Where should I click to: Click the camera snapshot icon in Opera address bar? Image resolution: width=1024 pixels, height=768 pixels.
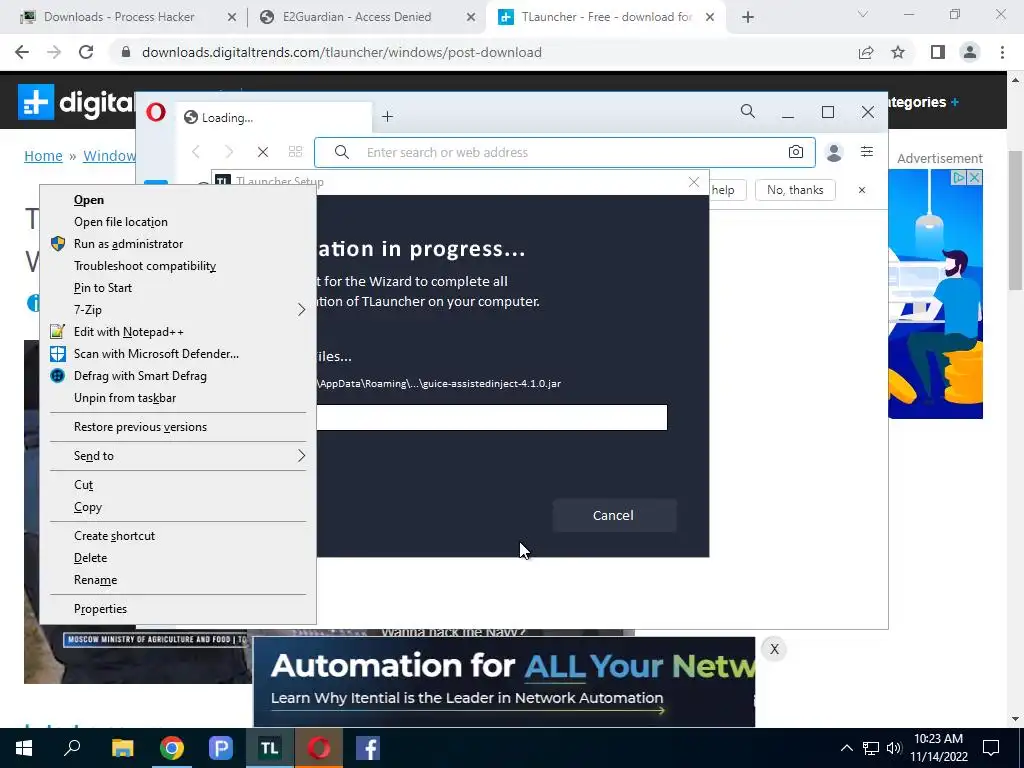tap(795, 152)
